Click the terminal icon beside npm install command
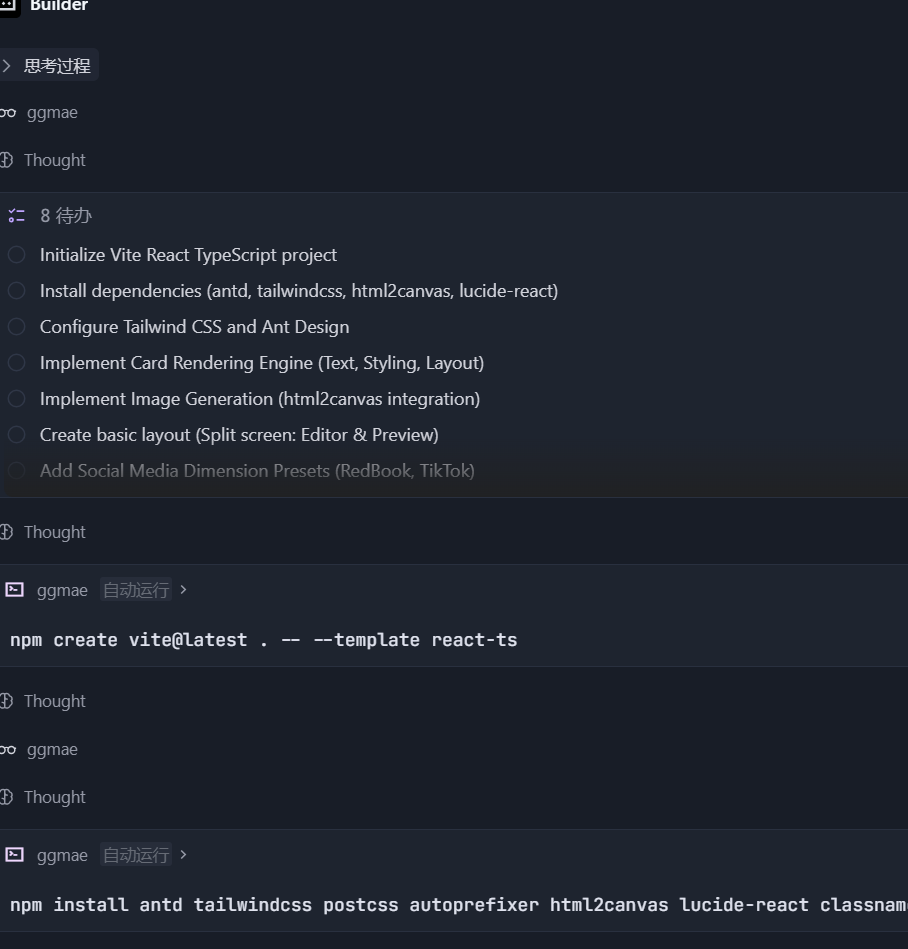 [14, 855]
